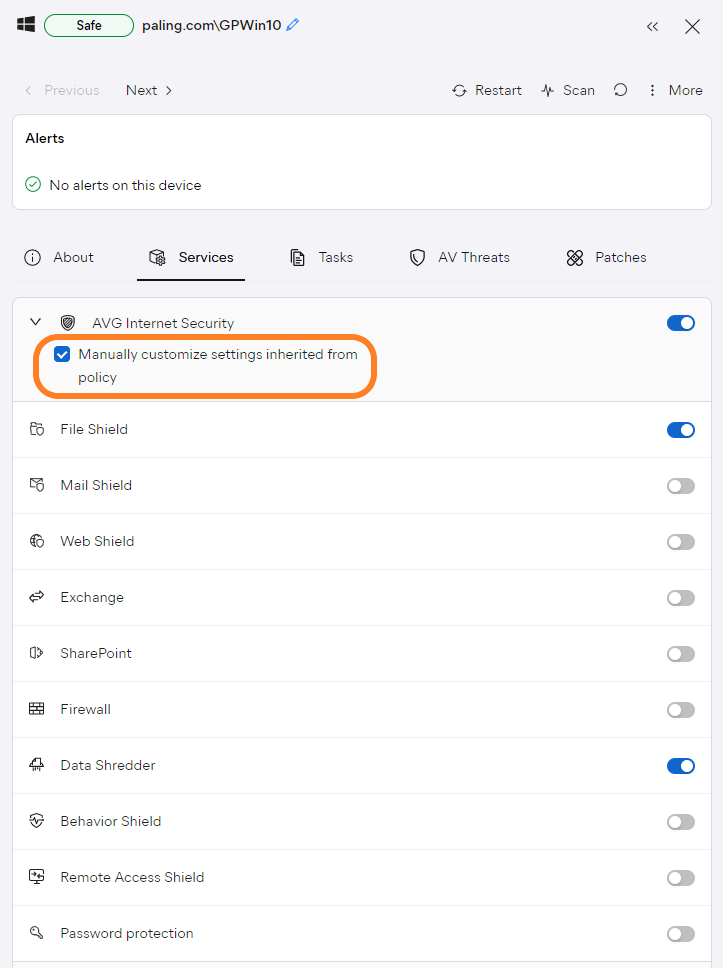Click the Remote Access Shield monitor icon

36,877
